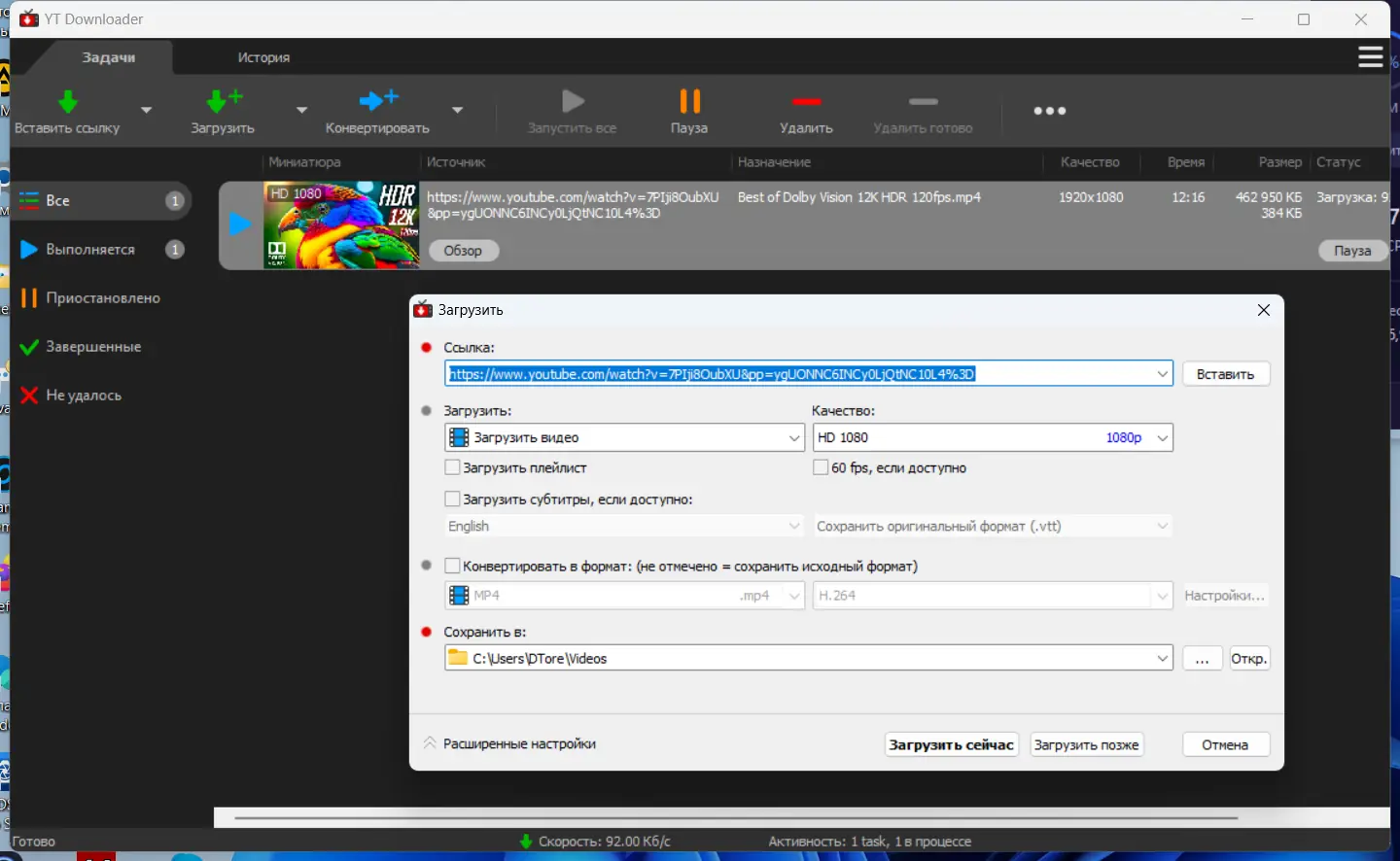Open the three-dots more options toolbar icon
This screenshot has width=1400, height=861.
pos(1050,111)
